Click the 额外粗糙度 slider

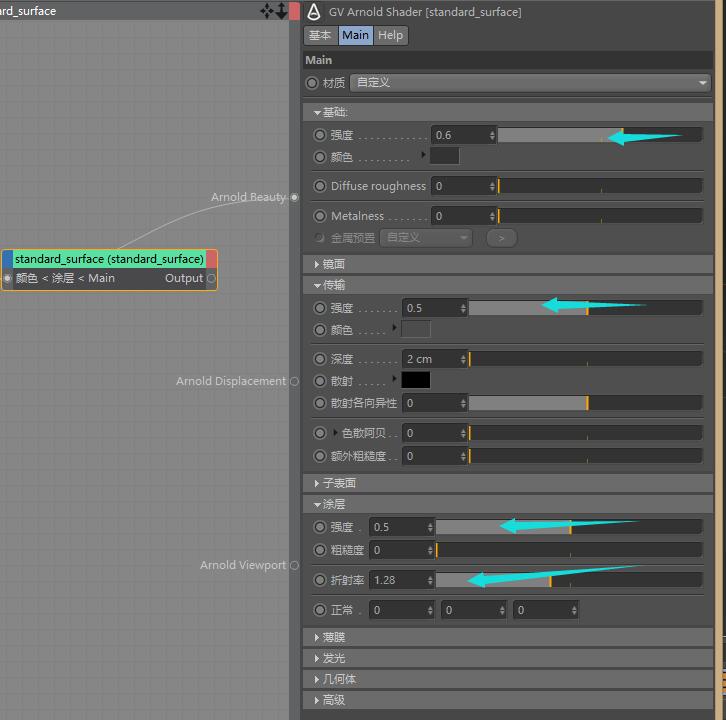click(586, 456)
